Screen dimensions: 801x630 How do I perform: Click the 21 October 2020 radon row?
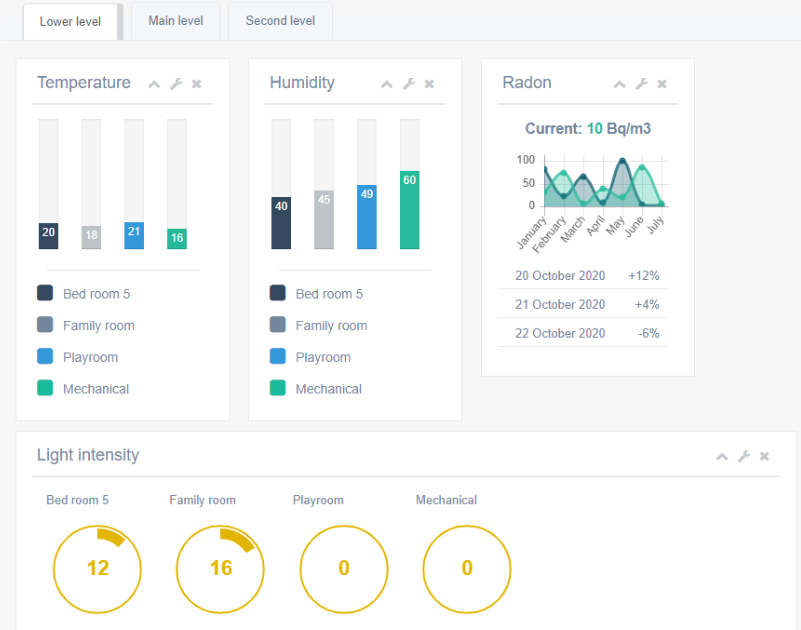[x=583, y=305]
